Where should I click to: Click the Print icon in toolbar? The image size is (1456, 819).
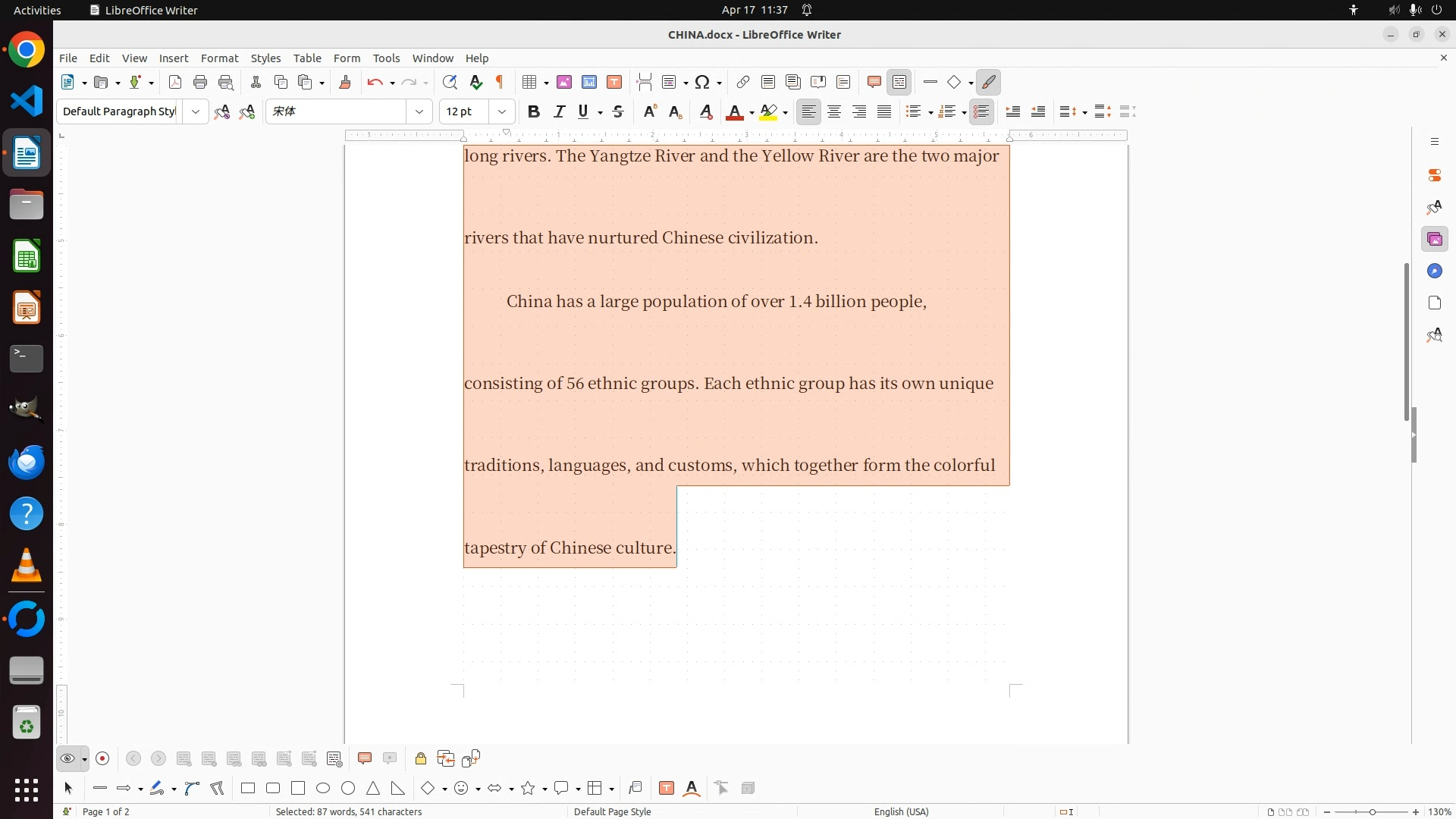point(200,82)
